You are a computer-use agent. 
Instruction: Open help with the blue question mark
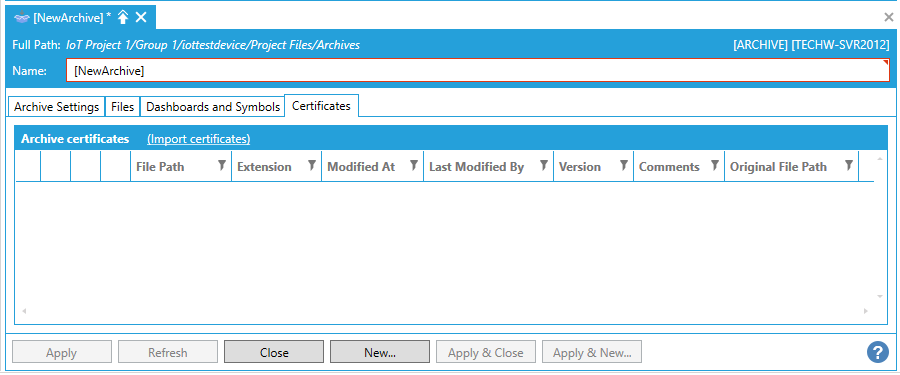click(878, 351)
